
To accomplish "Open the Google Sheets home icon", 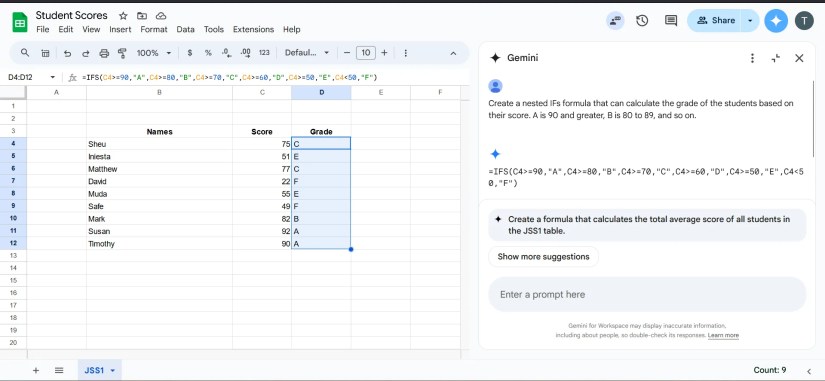I will (x=20, y=23).
